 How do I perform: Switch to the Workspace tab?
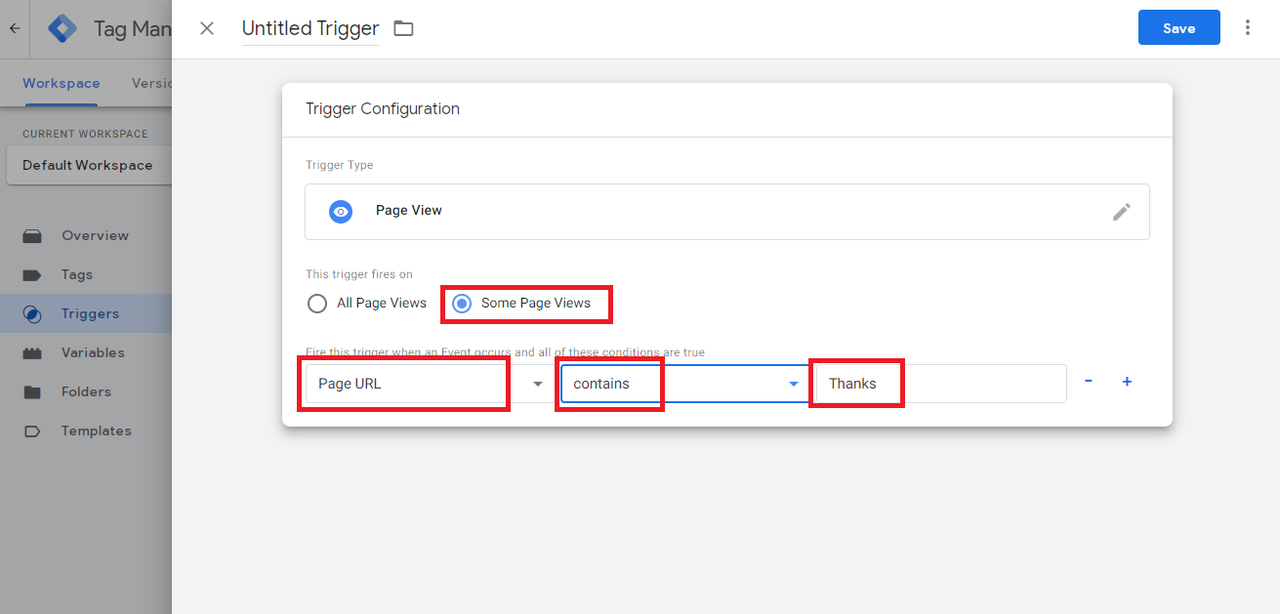pos(61,83)
